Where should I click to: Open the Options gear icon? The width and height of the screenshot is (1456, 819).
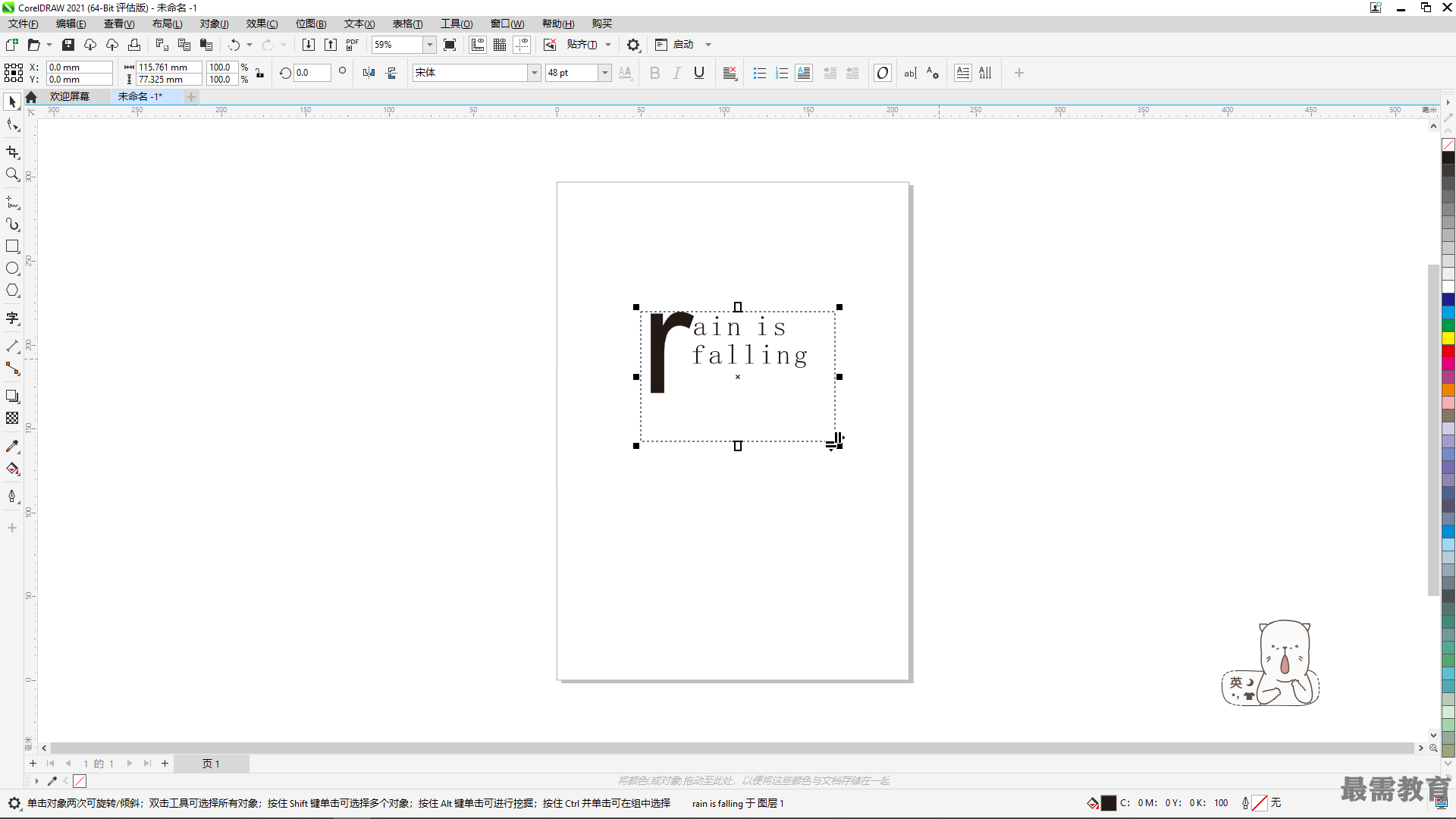633,45
